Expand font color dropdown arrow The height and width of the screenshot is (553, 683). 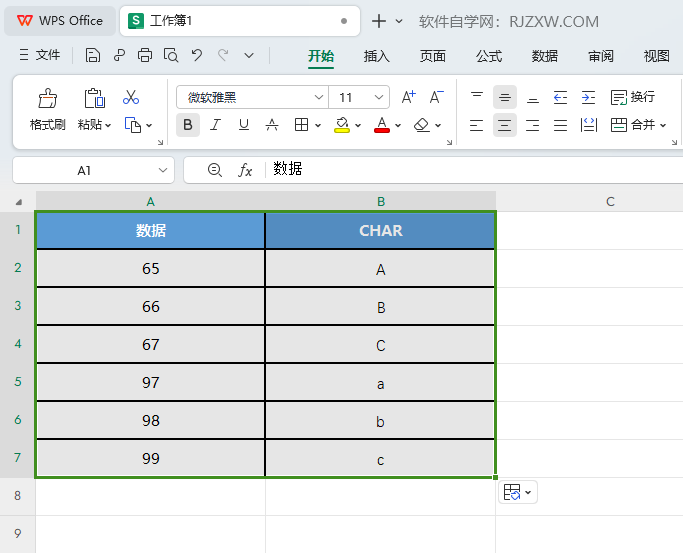coord(398,126)
